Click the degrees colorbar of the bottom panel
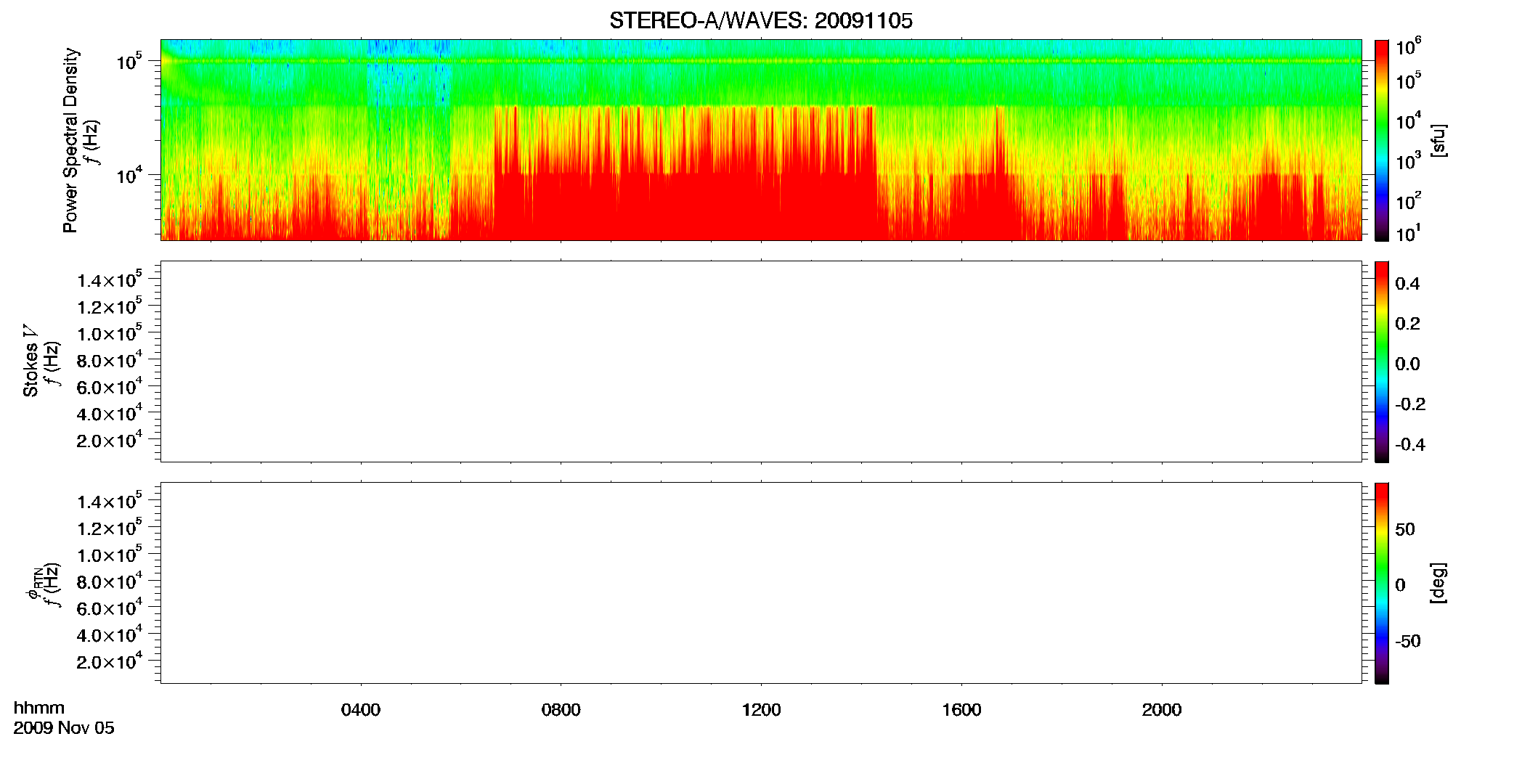Screen dimensions: 1522x784 1382,583
